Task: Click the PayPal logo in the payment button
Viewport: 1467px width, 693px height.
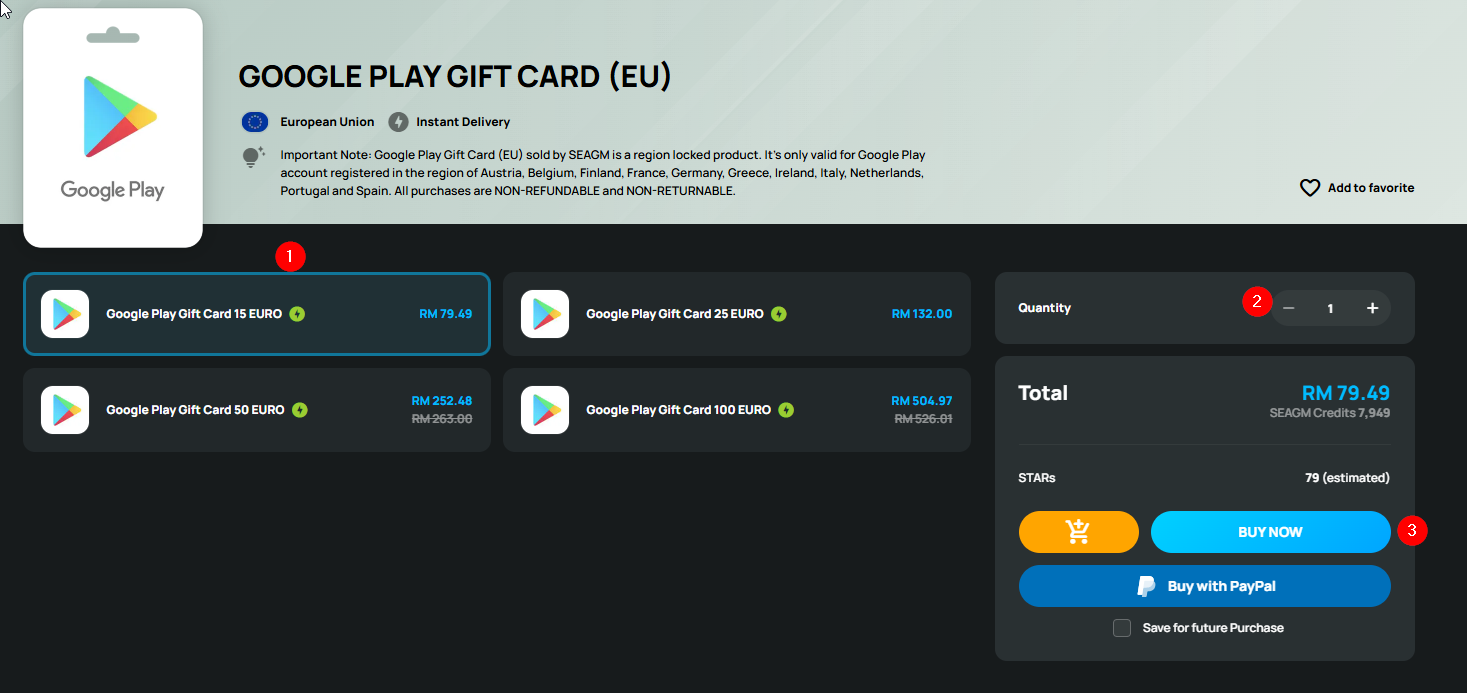Action: pos(1147,586)
